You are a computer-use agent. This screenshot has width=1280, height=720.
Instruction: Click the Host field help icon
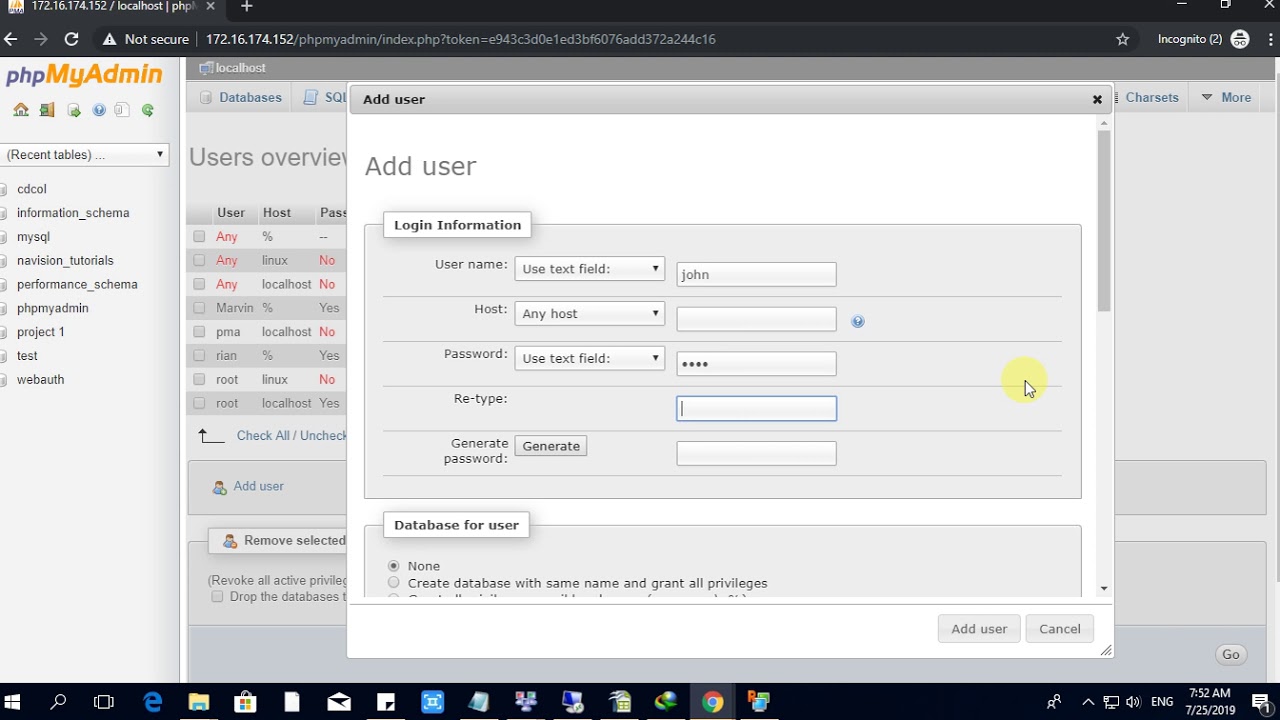click(x=858, y=321)
